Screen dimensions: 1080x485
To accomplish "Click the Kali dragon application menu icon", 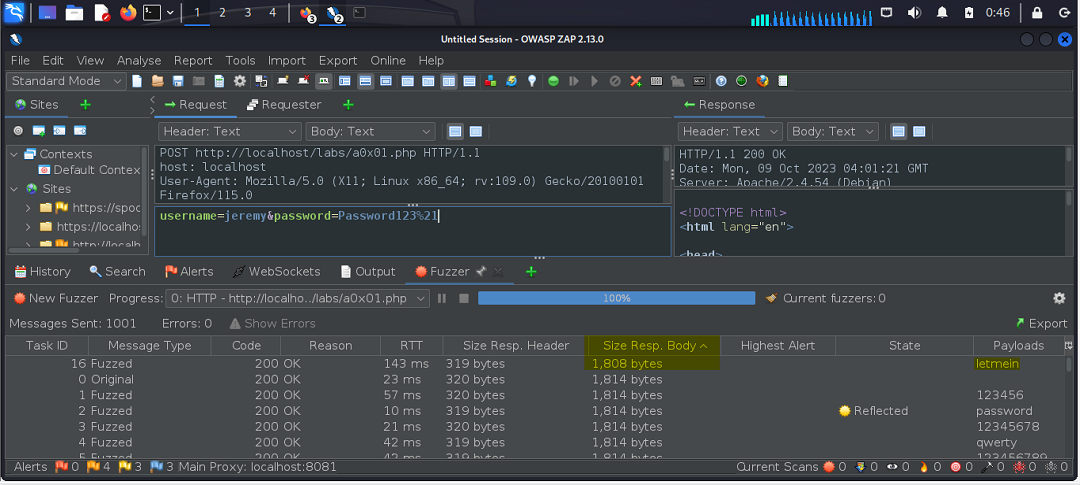I will [x=14, y=12].
